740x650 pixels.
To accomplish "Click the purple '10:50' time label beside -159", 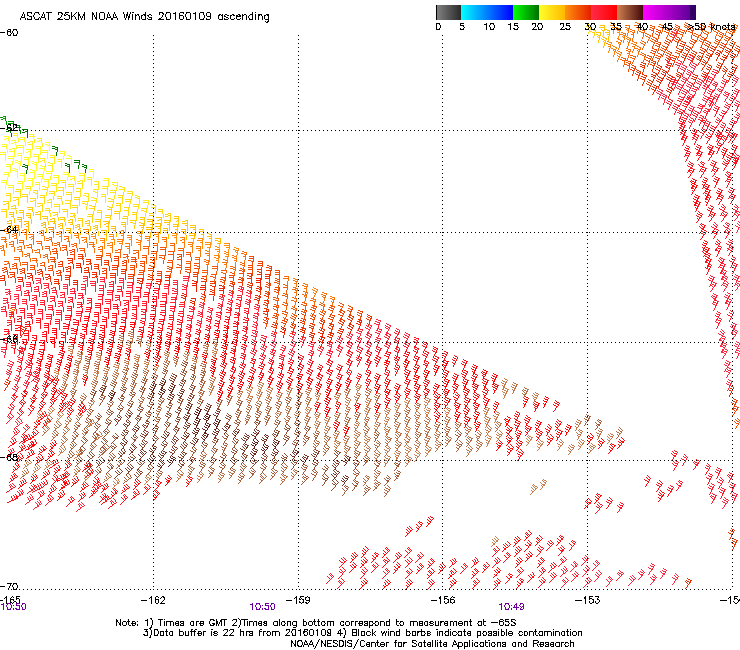I will 262,607.
